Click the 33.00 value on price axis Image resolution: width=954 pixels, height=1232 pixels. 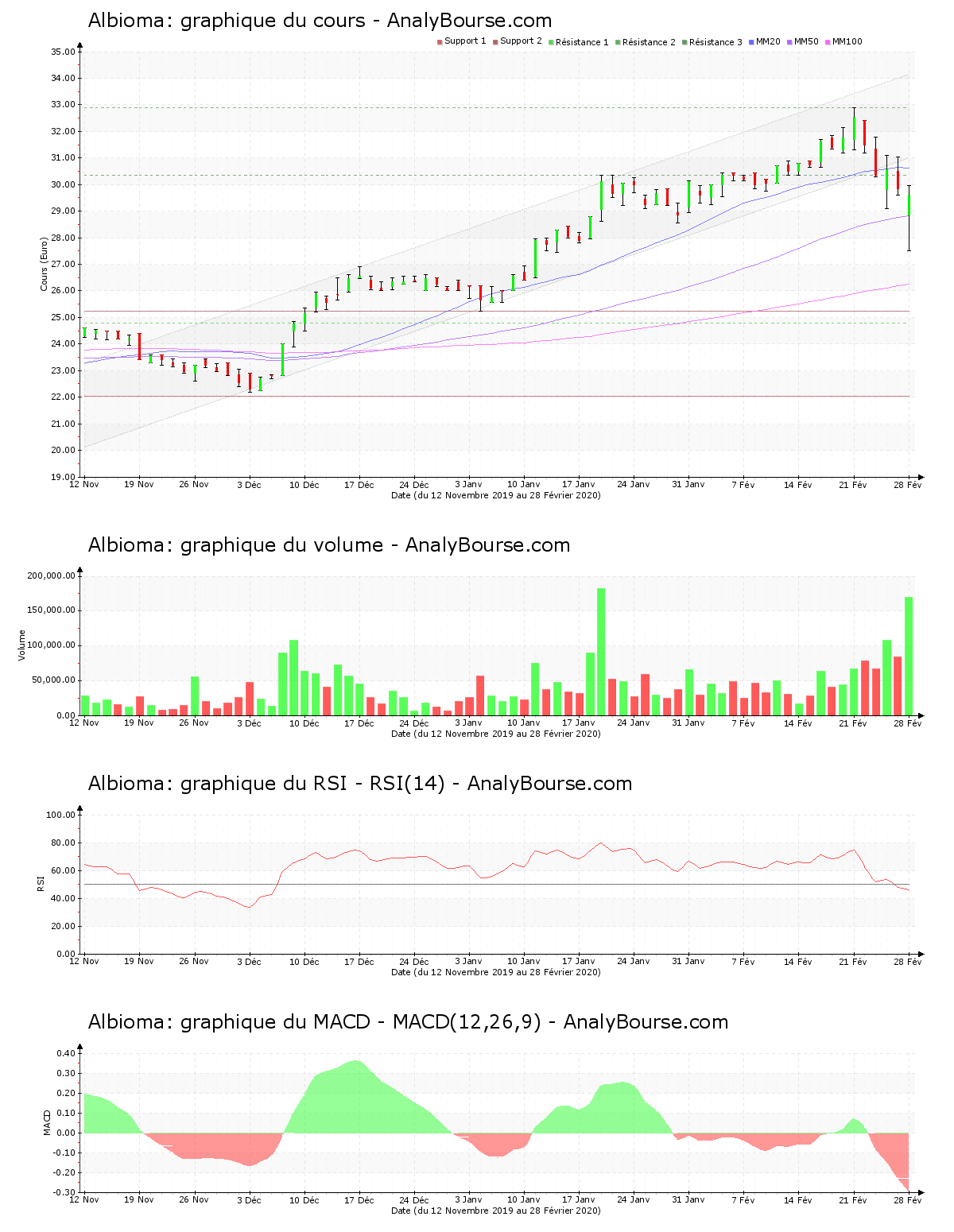click(63, 105)
